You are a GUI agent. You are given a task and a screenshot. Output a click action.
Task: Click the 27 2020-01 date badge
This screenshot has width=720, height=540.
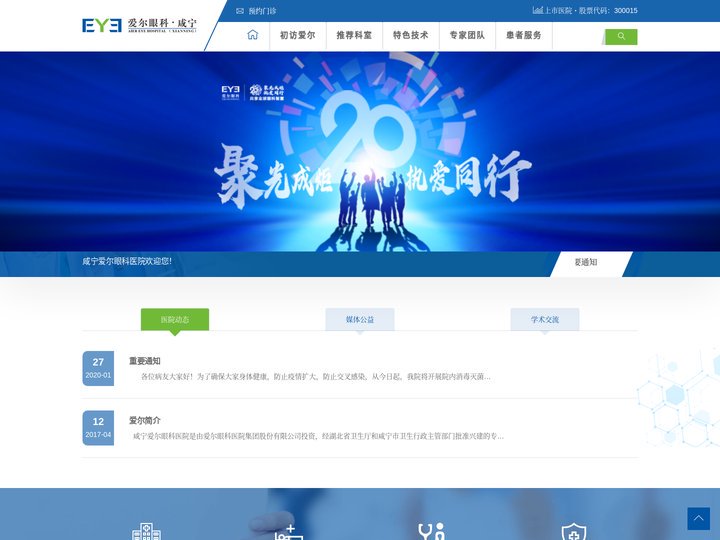pos(98,368)
